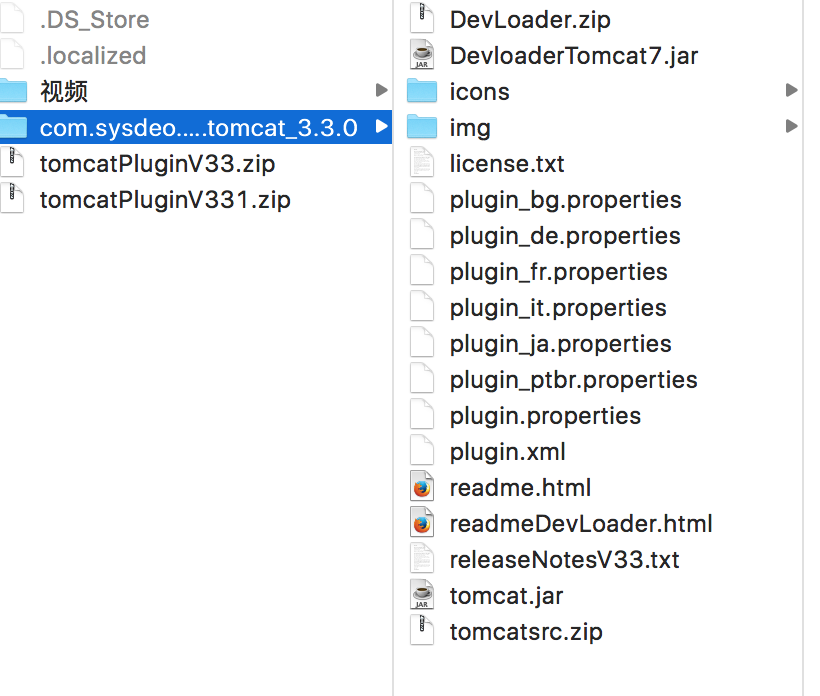
Task: Click the tomcatPluginV331.zip archive icon
Action: point(13,199)
